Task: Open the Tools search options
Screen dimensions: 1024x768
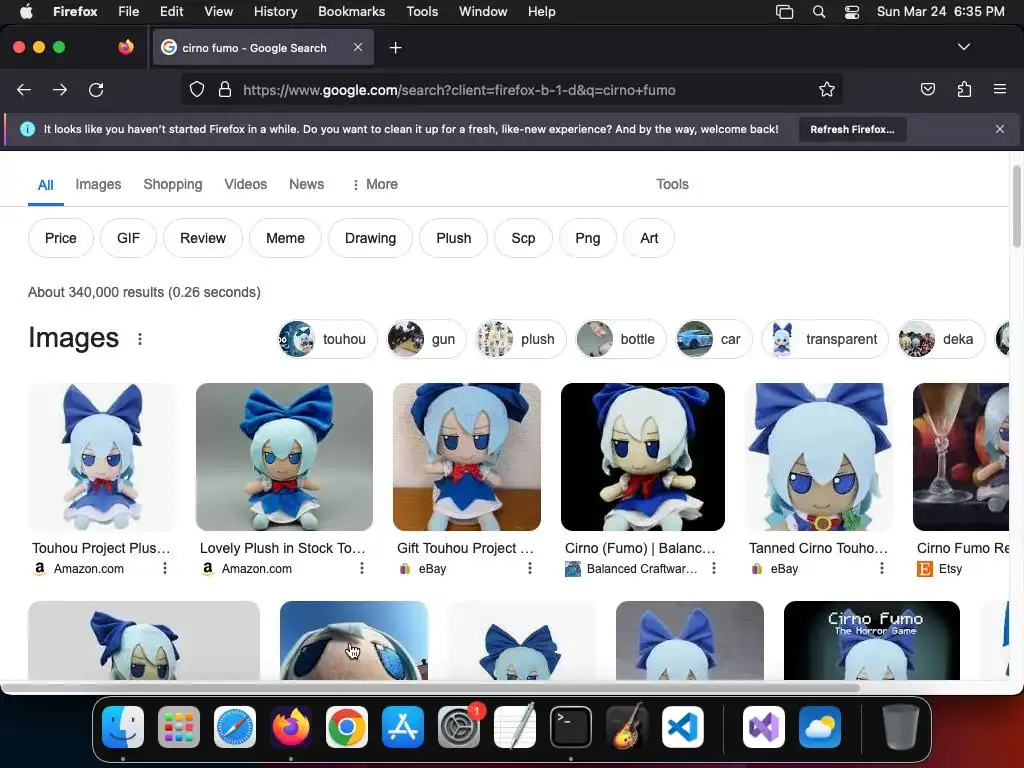Action: click(672, 184)
